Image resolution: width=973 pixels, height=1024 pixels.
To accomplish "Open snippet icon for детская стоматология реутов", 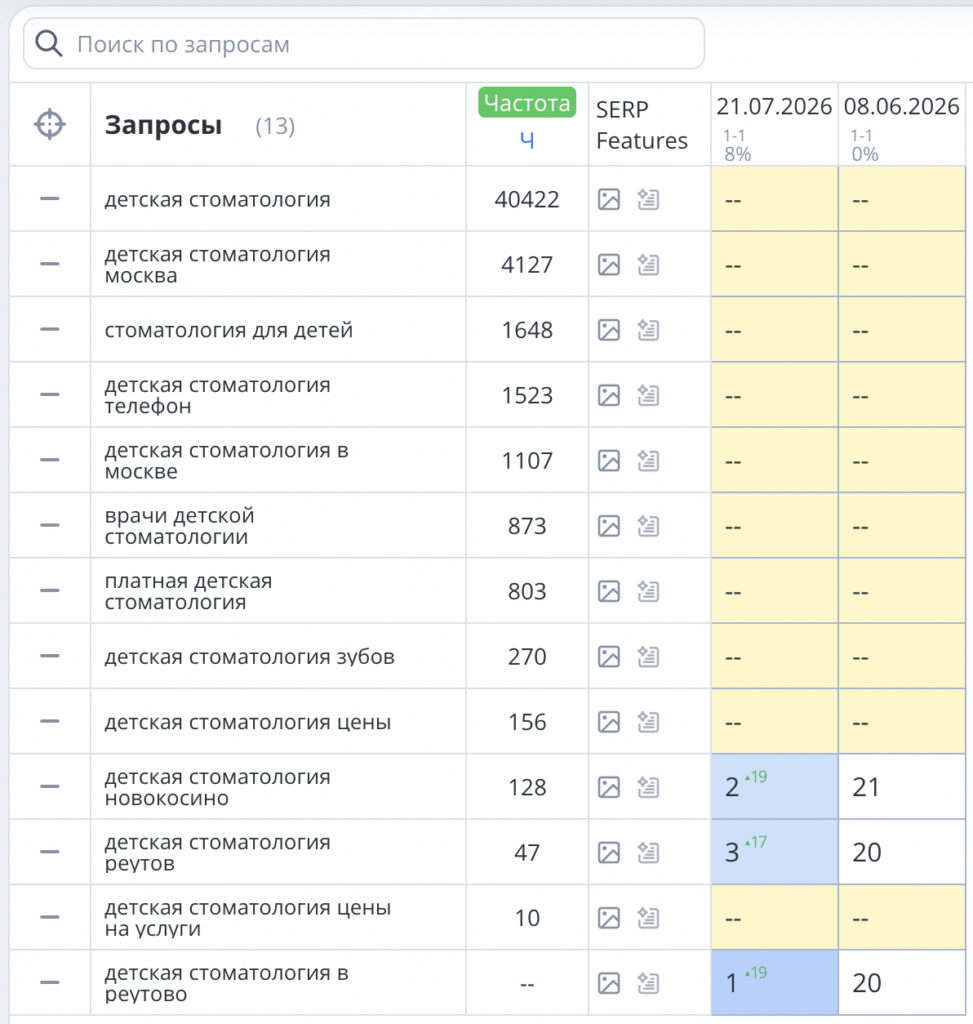I will tap(648, 852).
